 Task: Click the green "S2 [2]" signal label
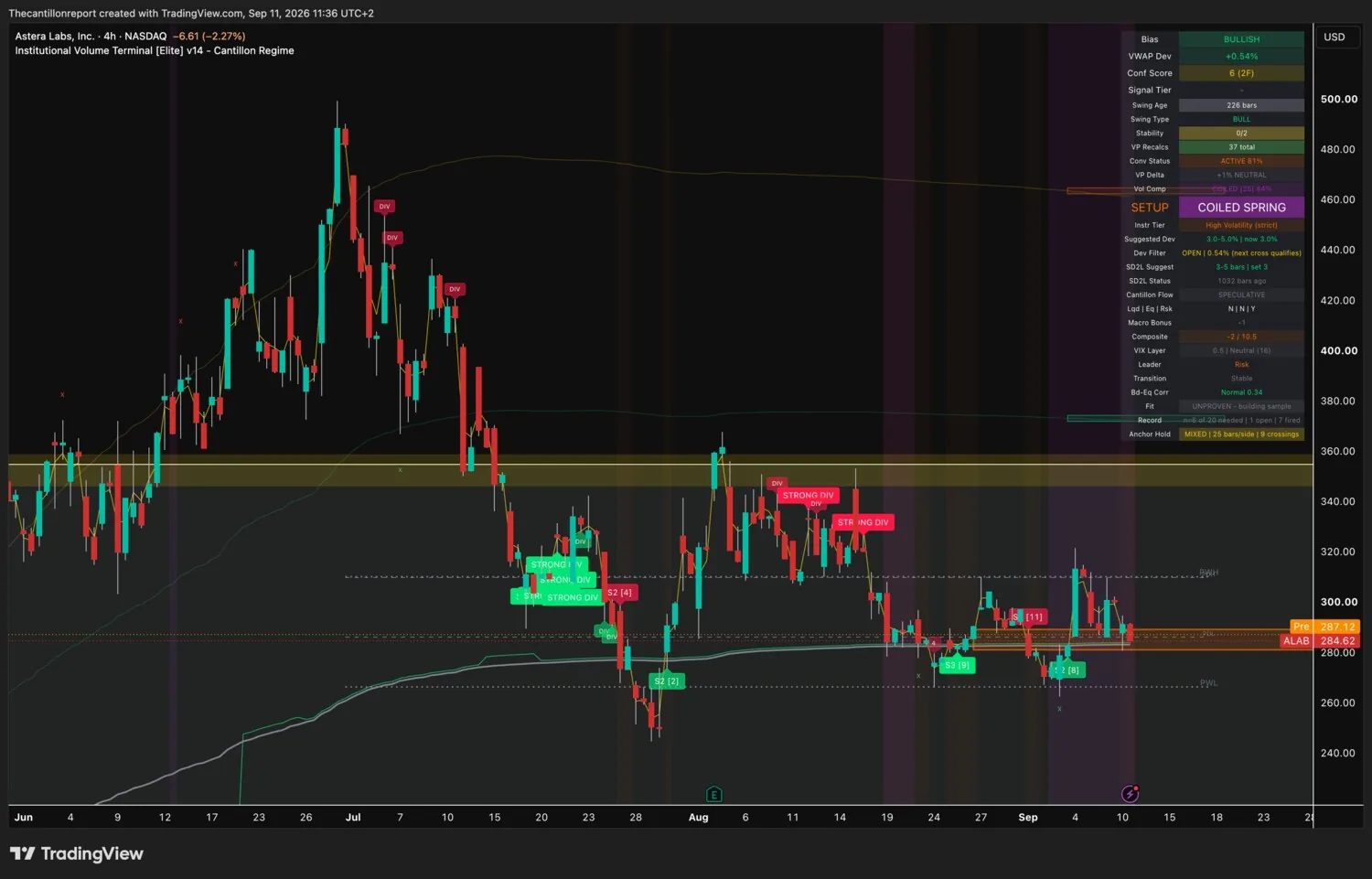tap(666, 681)
